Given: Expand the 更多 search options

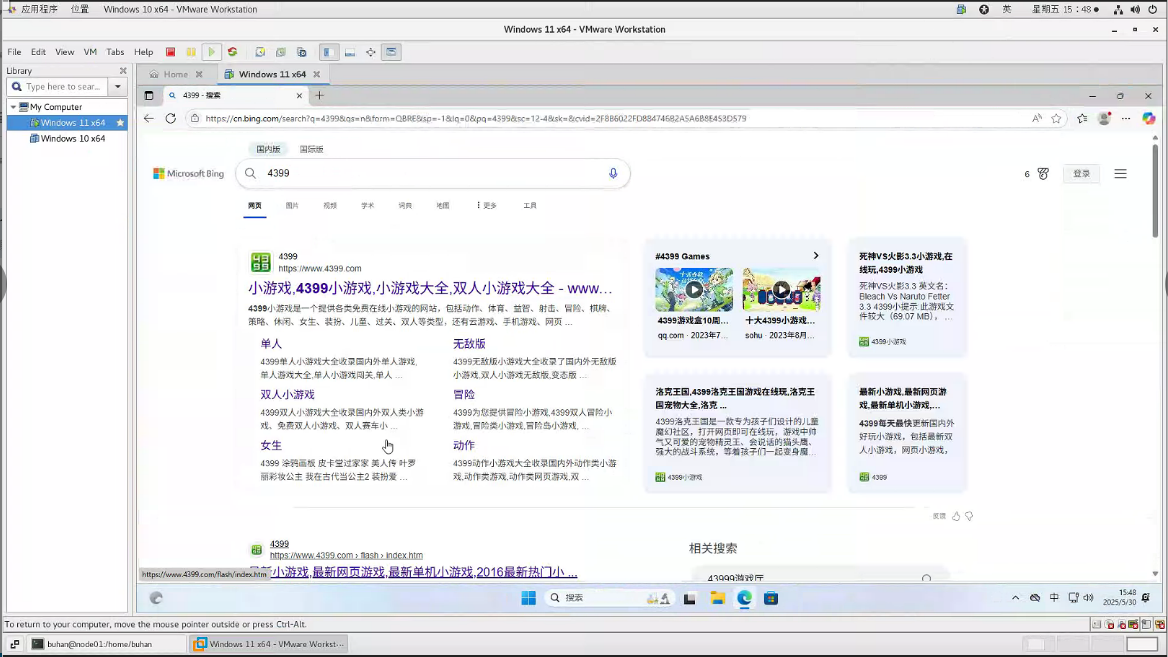Looking at the screenshot, I should coord(486,206).
